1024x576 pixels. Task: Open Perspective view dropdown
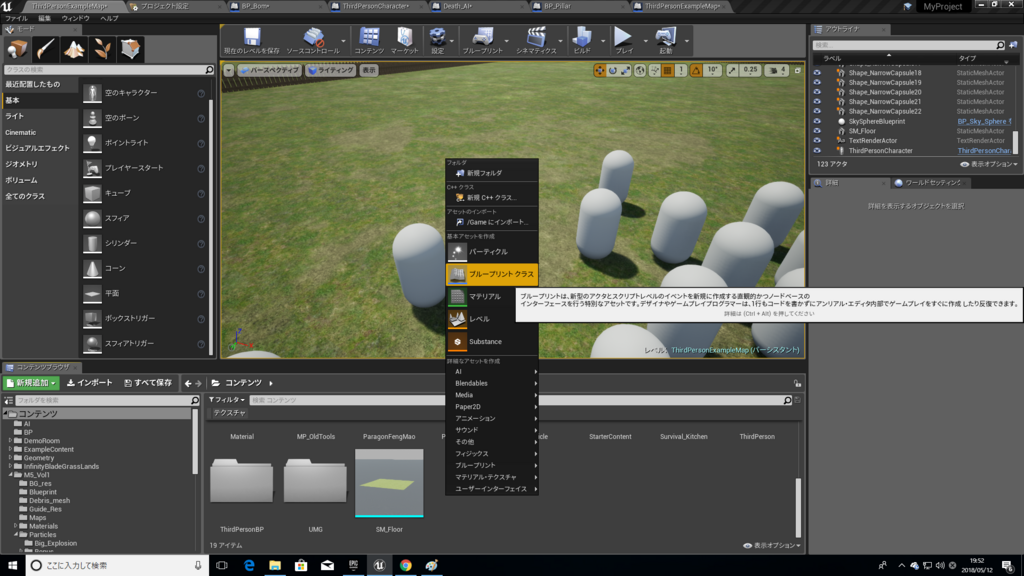pos(269,71)
